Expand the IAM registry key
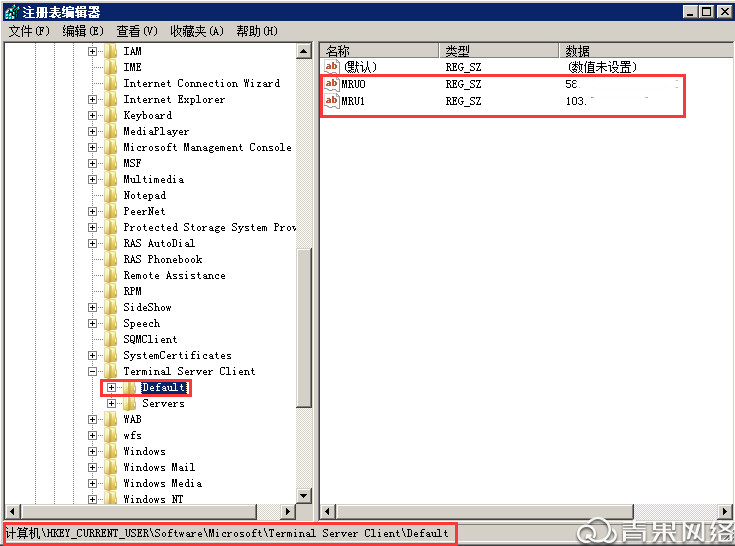Screen dimensions: 735x546 click(92, 51)
